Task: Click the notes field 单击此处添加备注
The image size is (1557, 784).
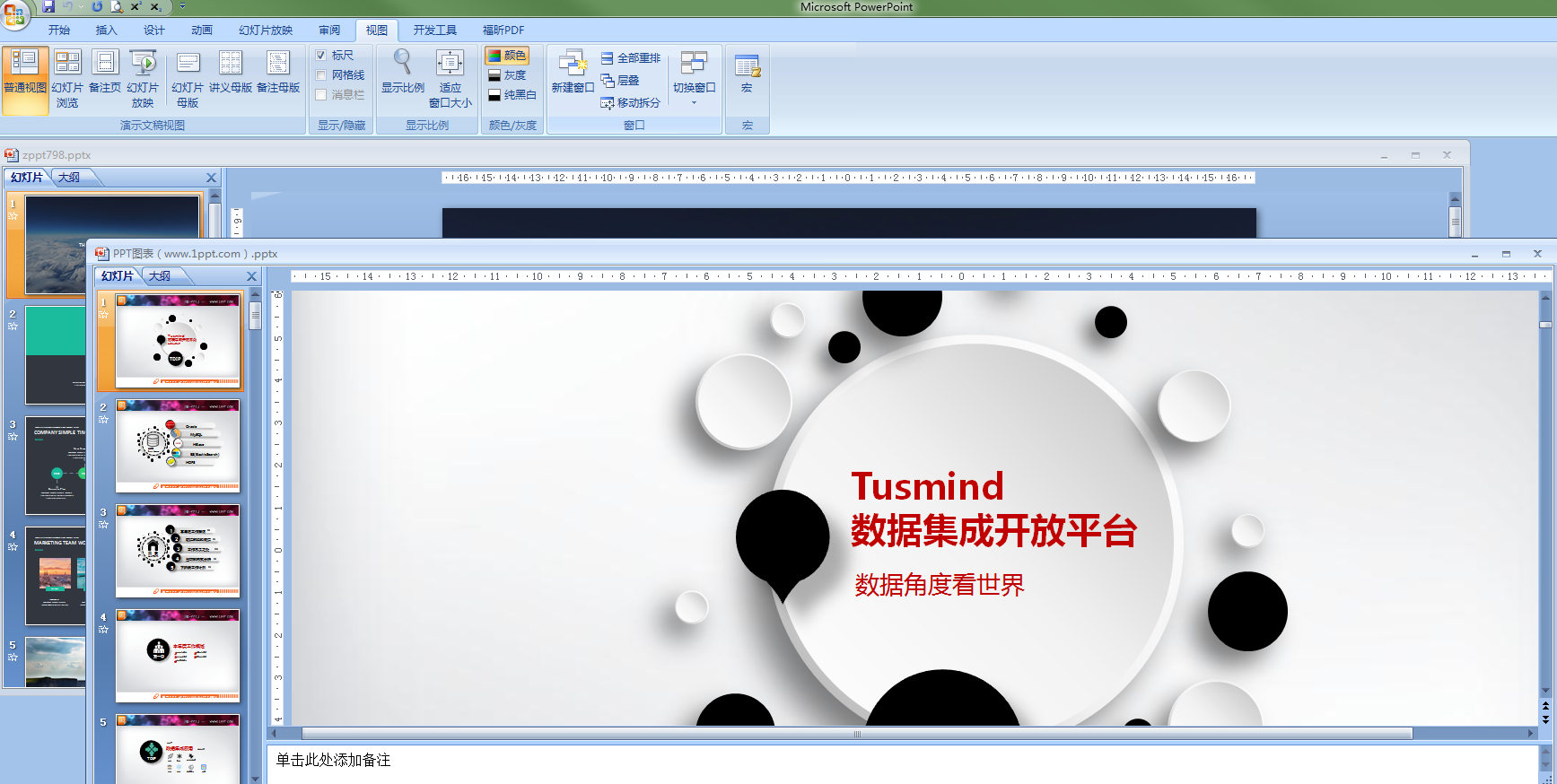Action: click(902, 763)
